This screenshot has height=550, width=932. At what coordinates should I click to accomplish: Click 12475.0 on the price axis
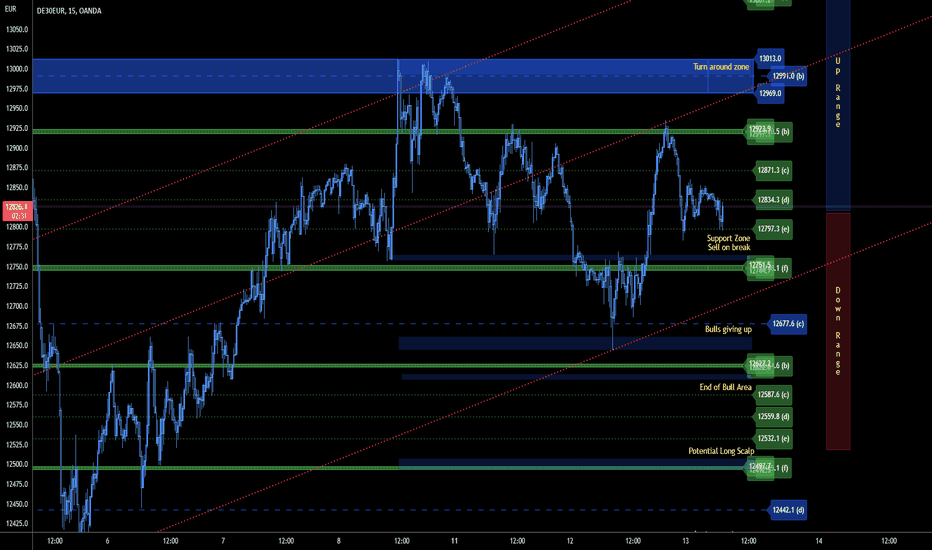(x=17, y=484)
